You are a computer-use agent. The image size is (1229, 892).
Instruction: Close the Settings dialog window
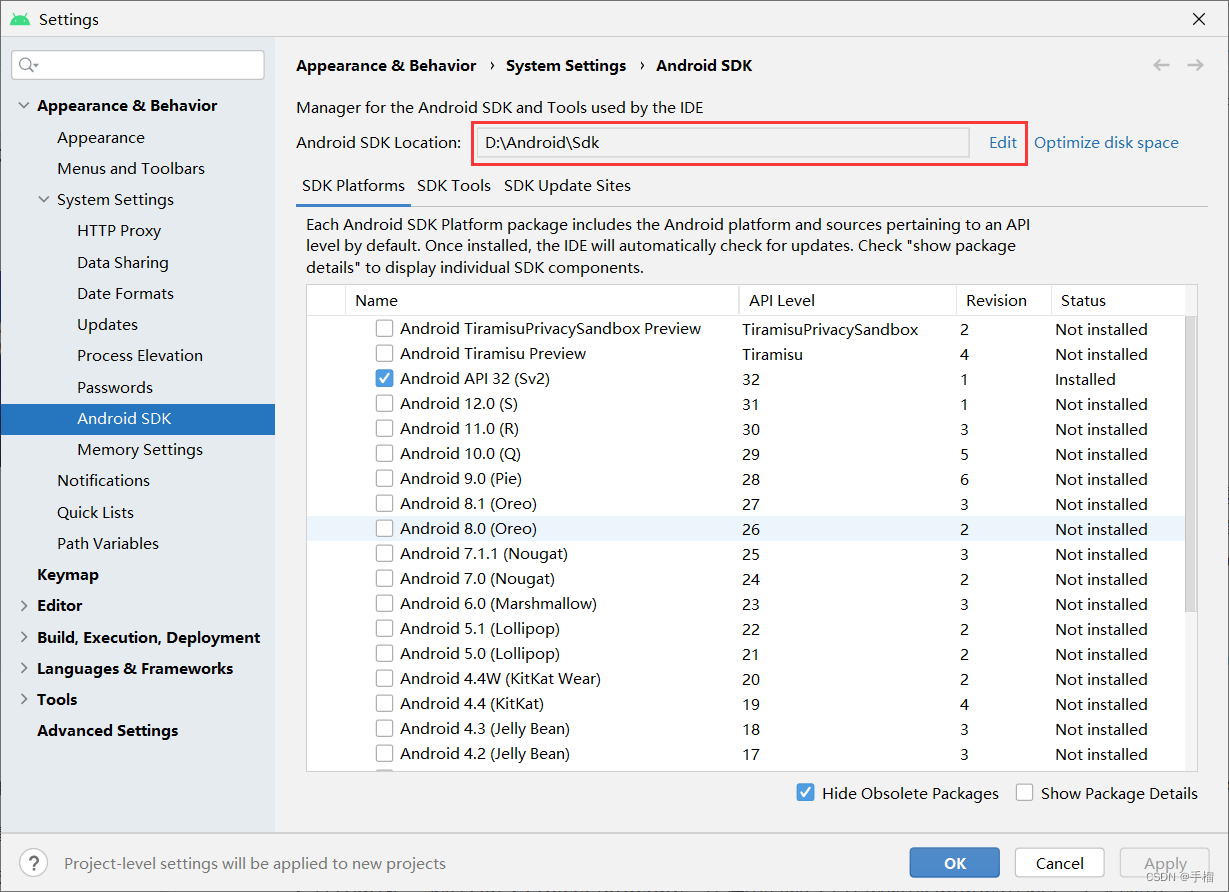click(x=1199, y=19)
